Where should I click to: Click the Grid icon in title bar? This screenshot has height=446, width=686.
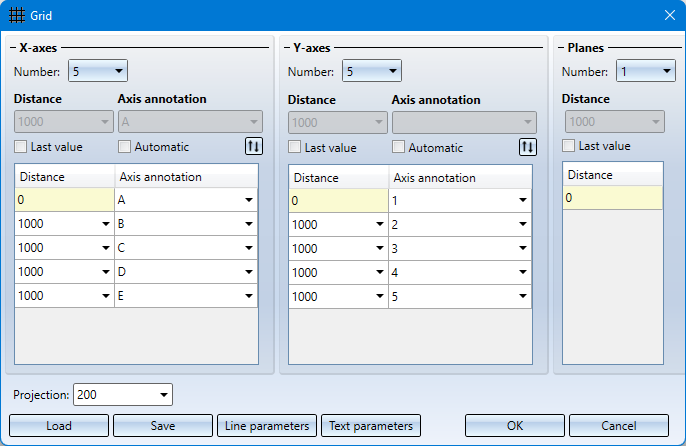tap(17, 15)
